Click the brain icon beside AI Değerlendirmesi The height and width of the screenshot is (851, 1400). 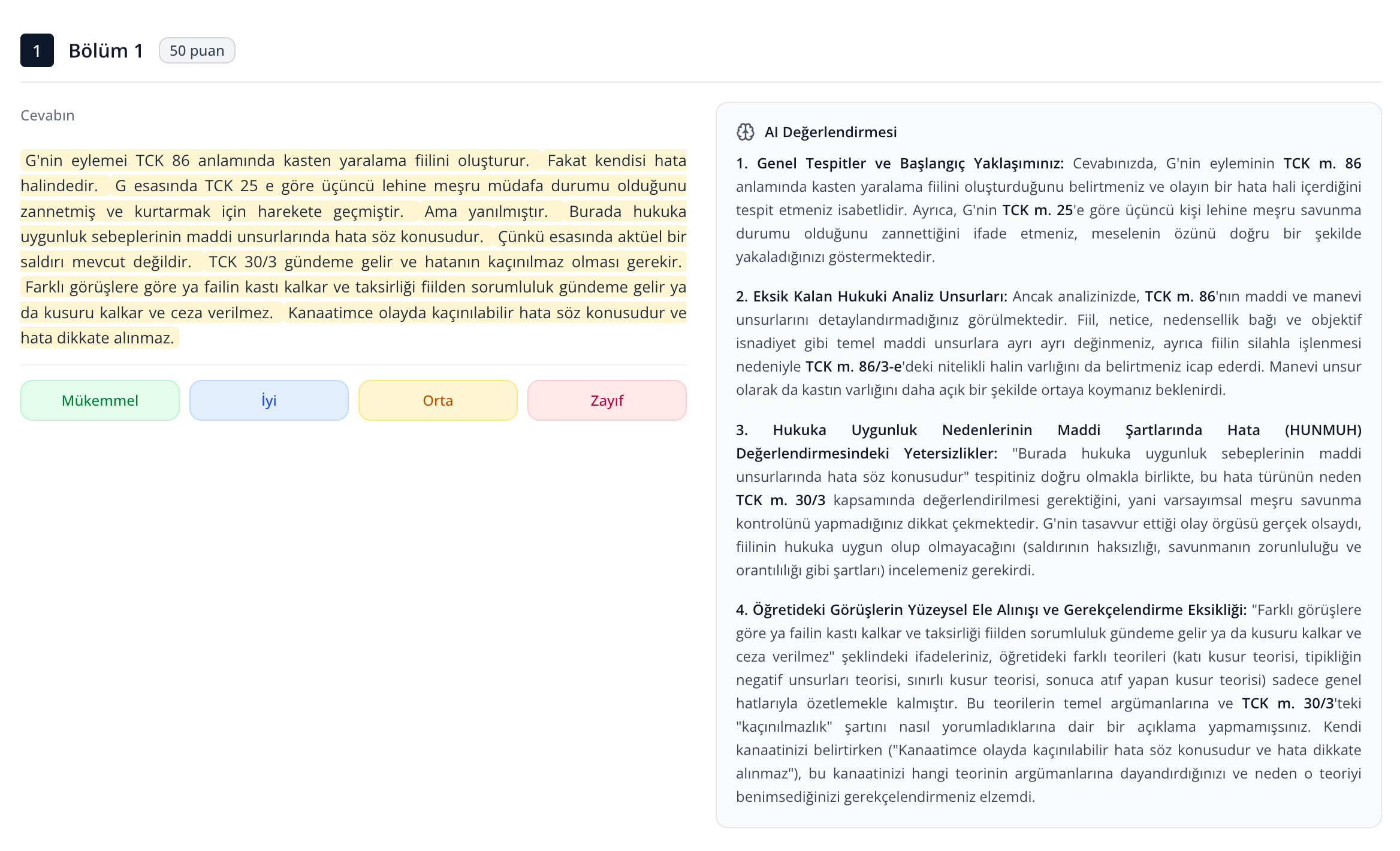coord(745,132)
